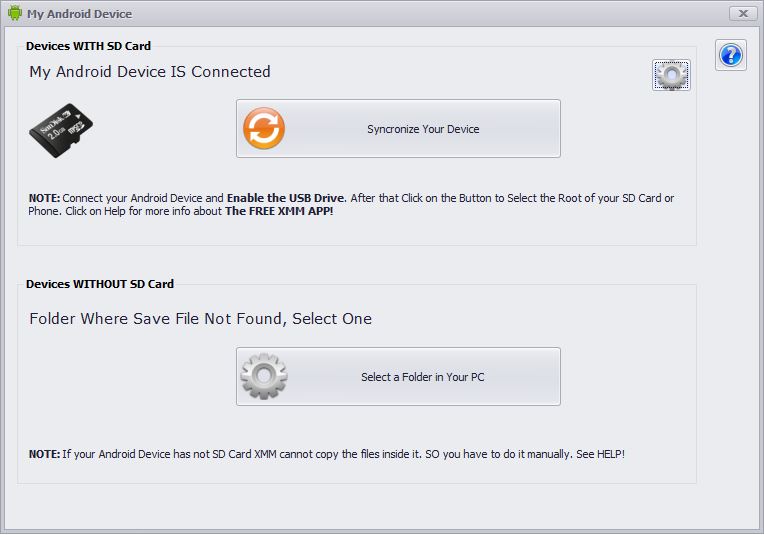Close the My Android Device window
The image size is (764, 535).
coord(742,14)
